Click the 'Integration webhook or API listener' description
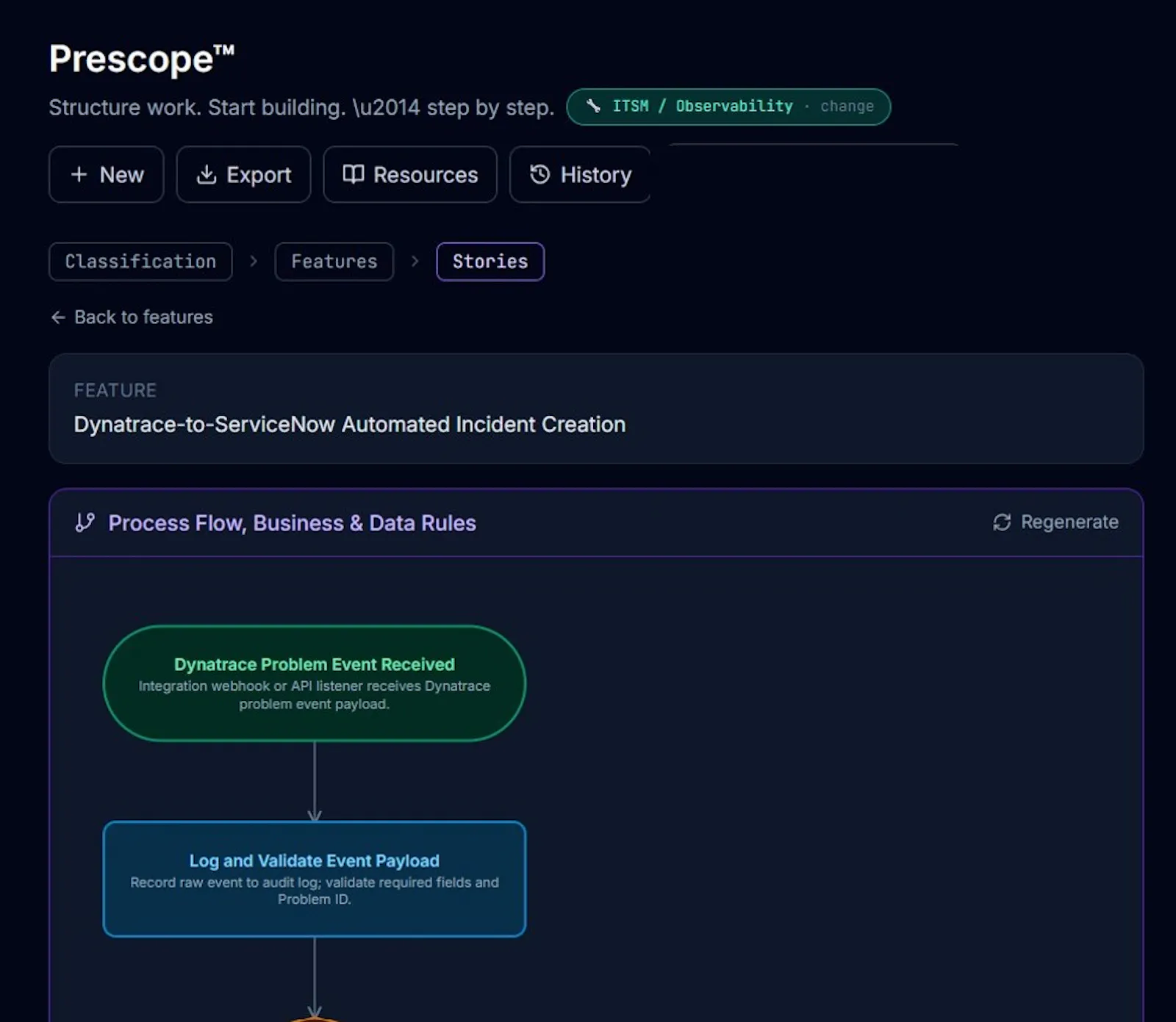Image resolution: width=1176 pixels, height=1022 pixels. [315, 694]
